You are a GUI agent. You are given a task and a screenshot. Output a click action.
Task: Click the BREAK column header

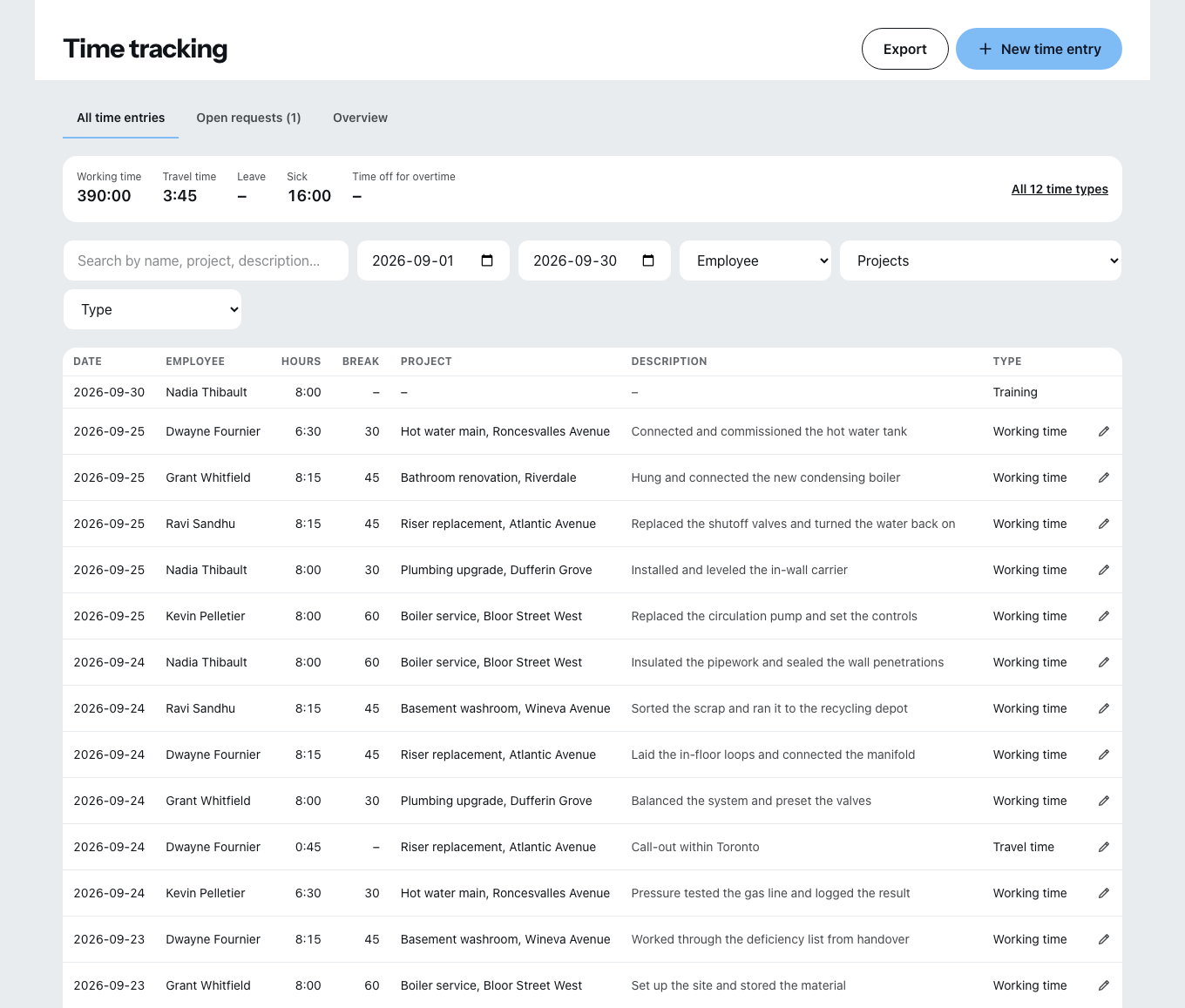pos(361,362)
